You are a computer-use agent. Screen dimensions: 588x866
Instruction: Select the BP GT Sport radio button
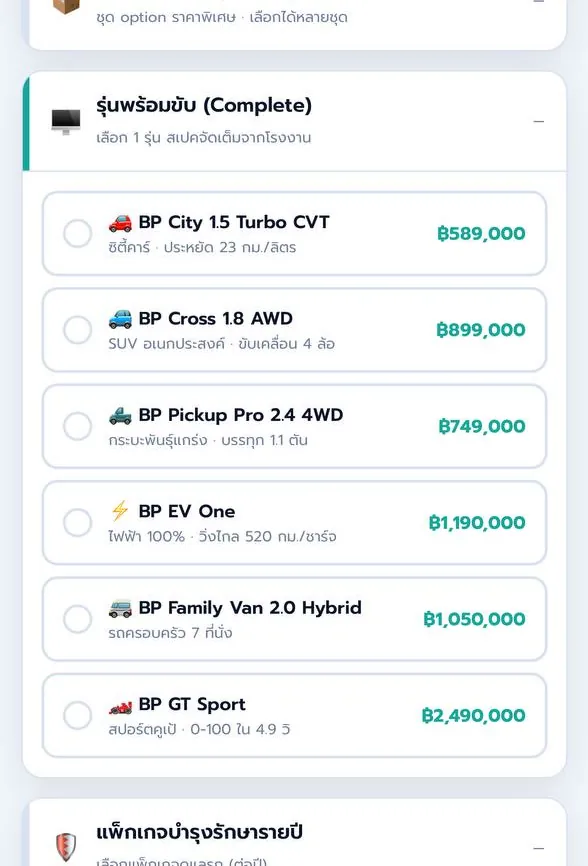77,715
